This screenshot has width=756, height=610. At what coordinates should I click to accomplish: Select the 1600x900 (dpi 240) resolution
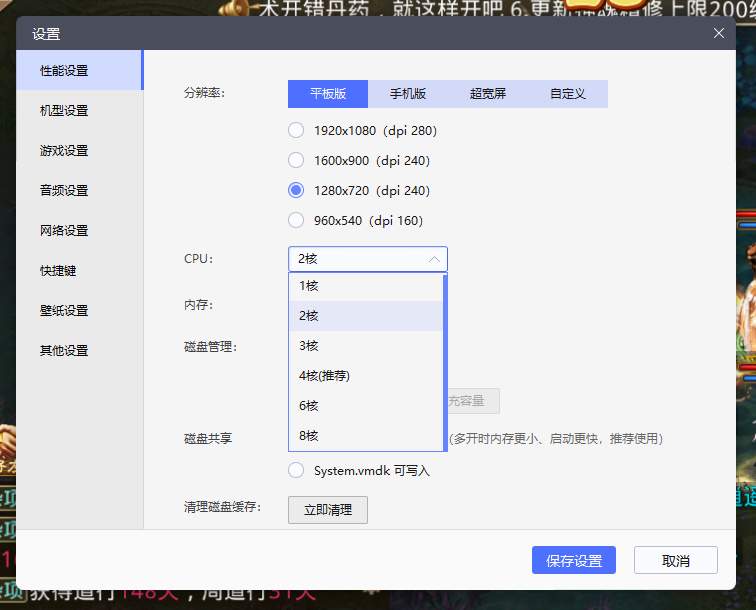296,160
